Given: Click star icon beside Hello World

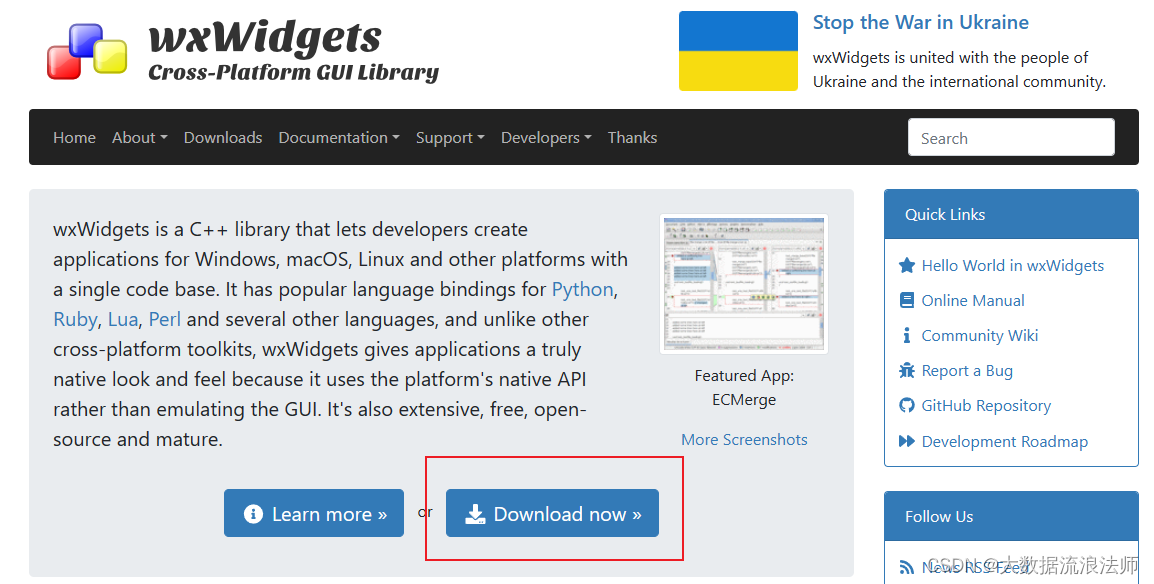Looking at the screenshot, I should click(907, 266).
